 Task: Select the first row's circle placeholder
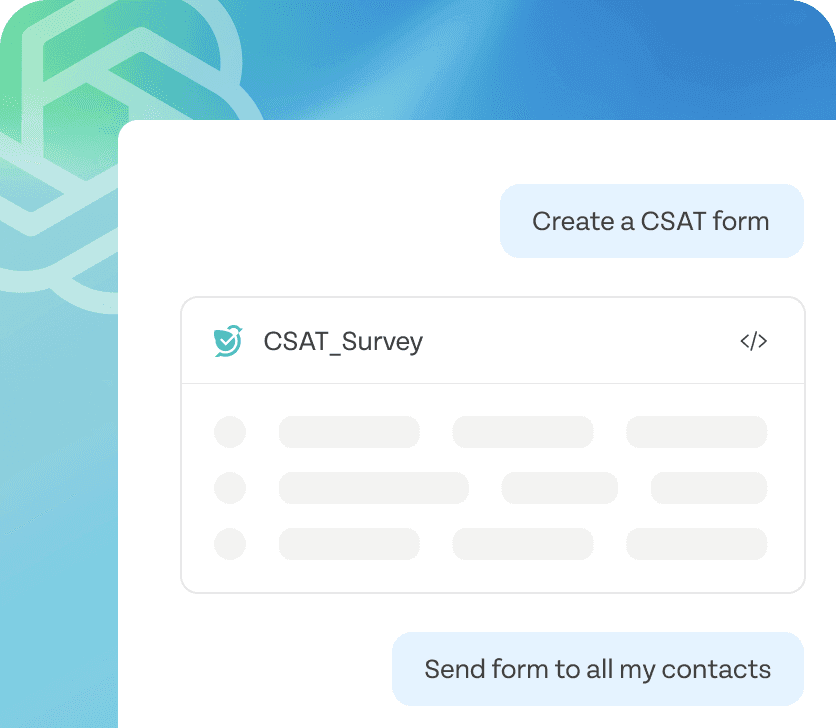230,432
